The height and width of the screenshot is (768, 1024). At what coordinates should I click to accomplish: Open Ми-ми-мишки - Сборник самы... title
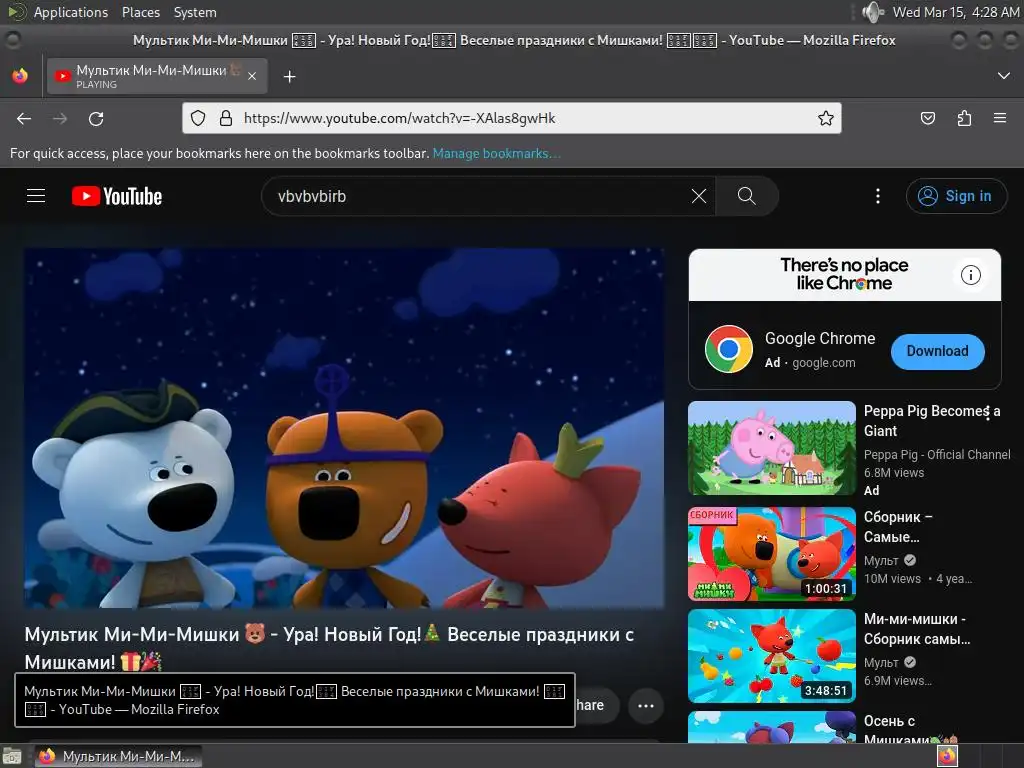tap(917, 629)
